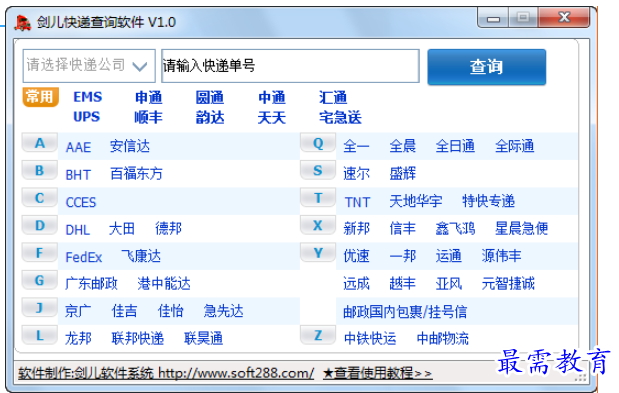Select 源伟丰 courier
Screen dimensions: 619x393
[501, 256]
